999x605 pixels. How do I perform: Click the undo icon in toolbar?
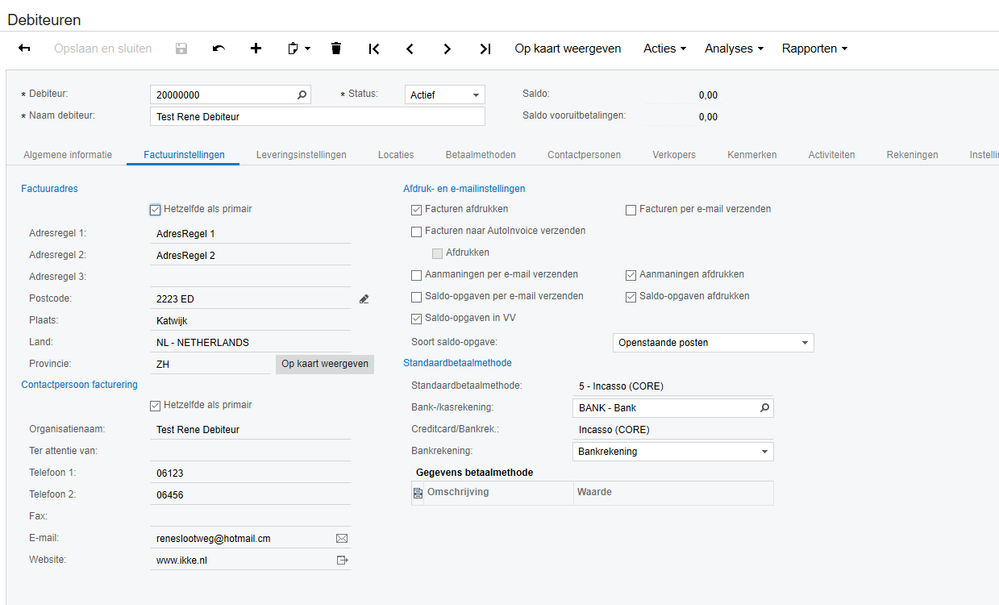(x=219, y=48)
